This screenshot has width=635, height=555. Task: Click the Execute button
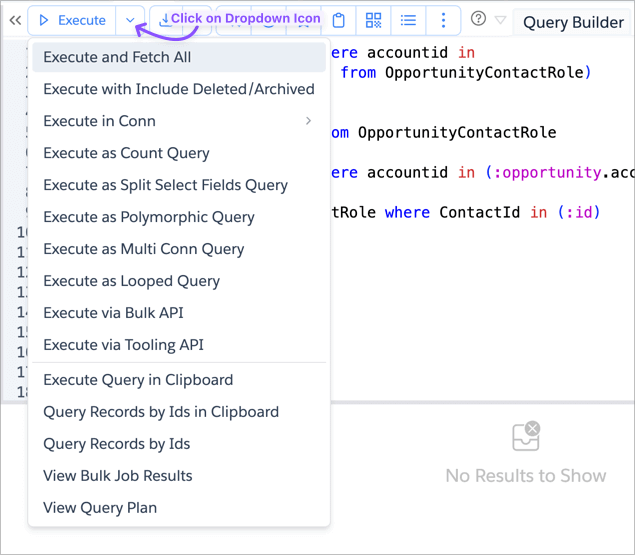[x=72, y=20]
